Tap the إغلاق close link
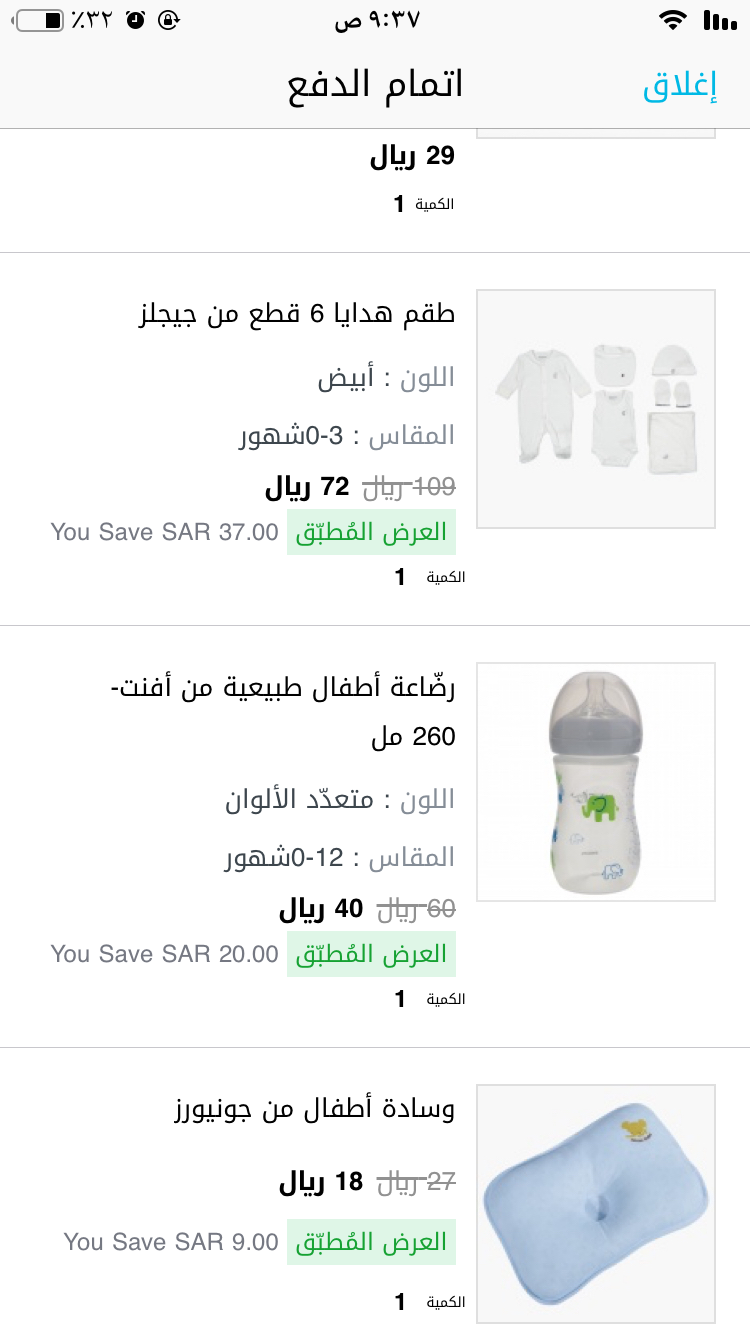Screen dimensions: 750x1334 coord(680,86)
